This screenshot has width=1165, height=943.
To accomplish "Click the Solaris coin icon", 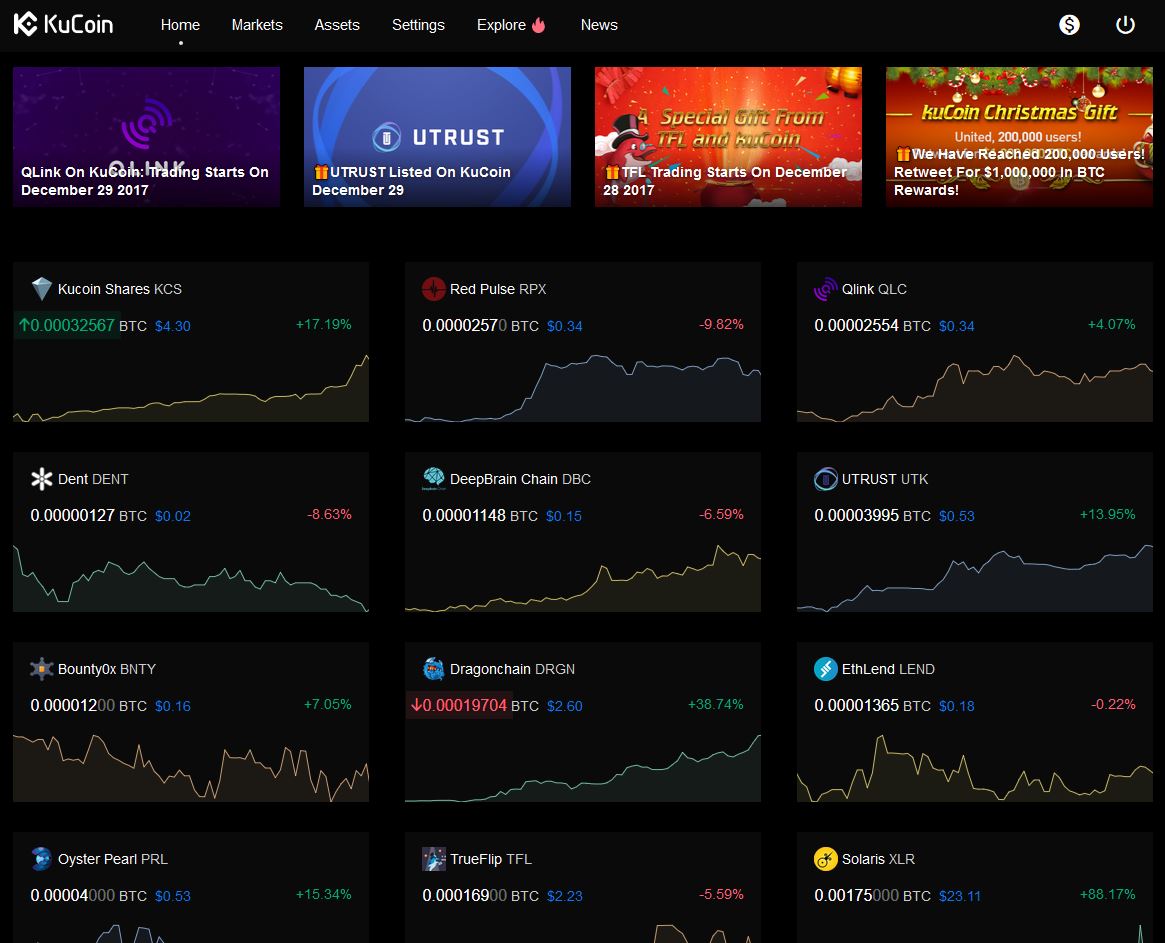I will [x=825, y=858].
